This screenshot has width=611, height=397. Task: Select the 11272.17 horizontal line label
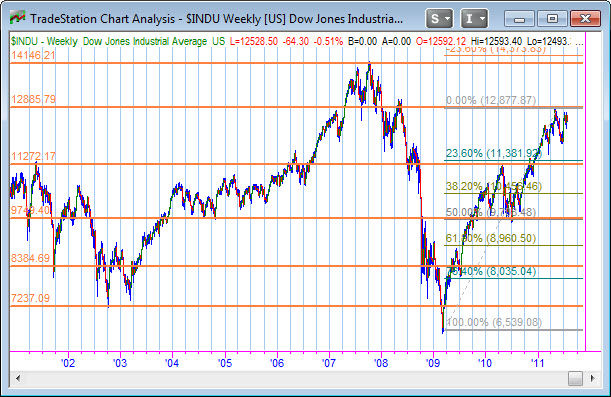pyautogui.click(x=33, y=157)
